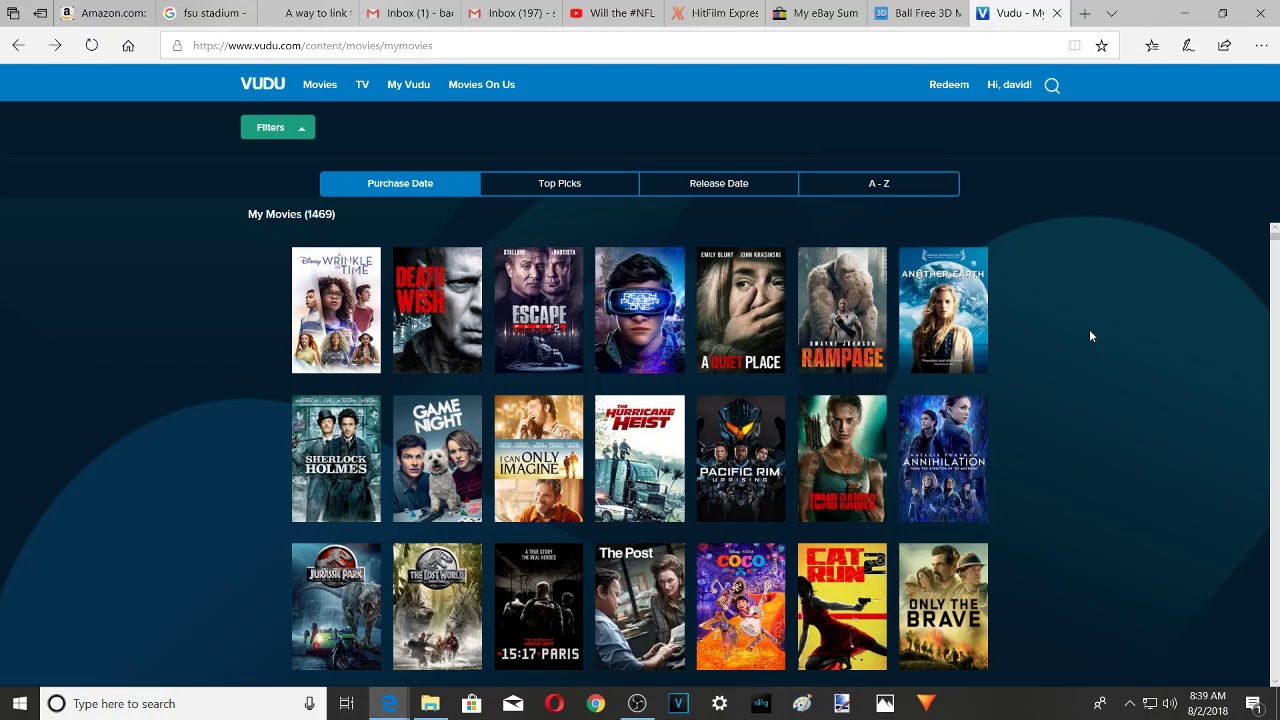Open the Coco movie poster

[x=741, y=606]
